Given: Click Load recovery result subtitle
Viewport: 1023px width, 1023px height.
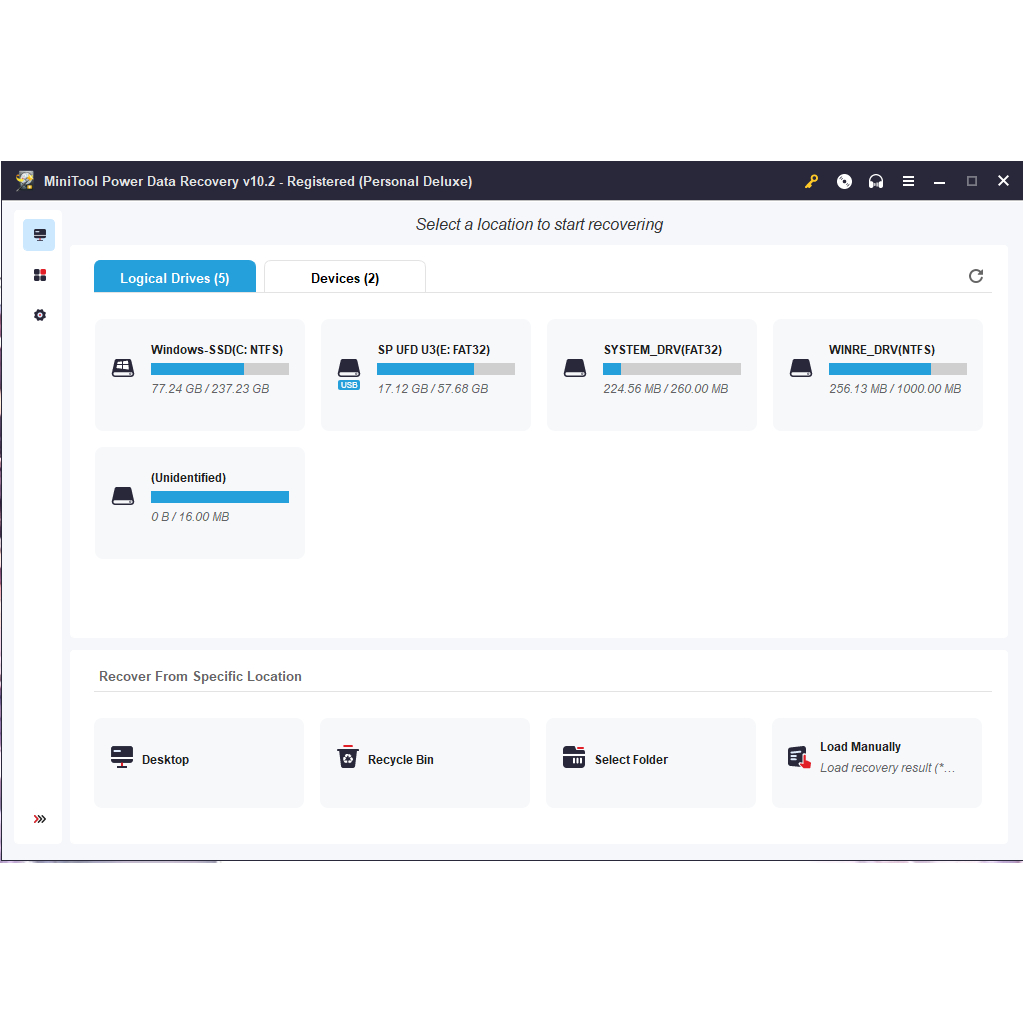Looking at the screenshot, I should 887,768.
